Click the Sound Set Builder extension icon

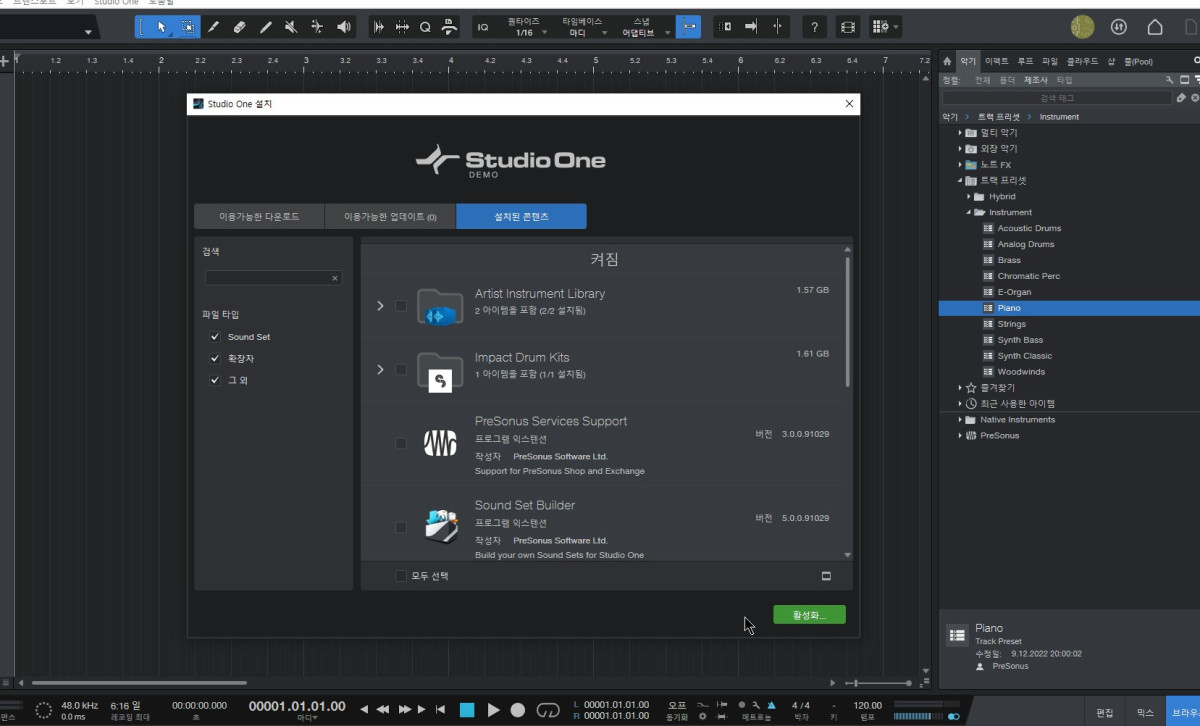click(440, 526)
